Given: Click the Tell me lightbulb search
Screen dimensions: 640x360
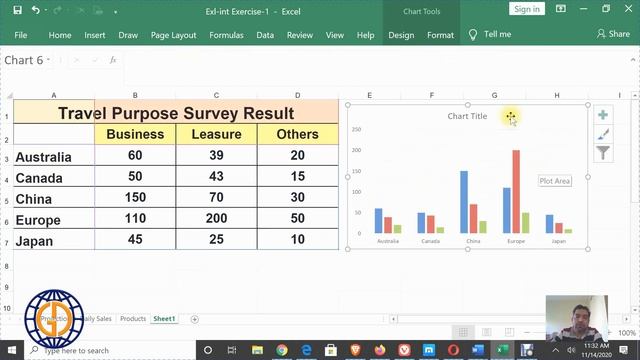Looking at the screenshot, I should pyautogui.click(x=490, y=35).
